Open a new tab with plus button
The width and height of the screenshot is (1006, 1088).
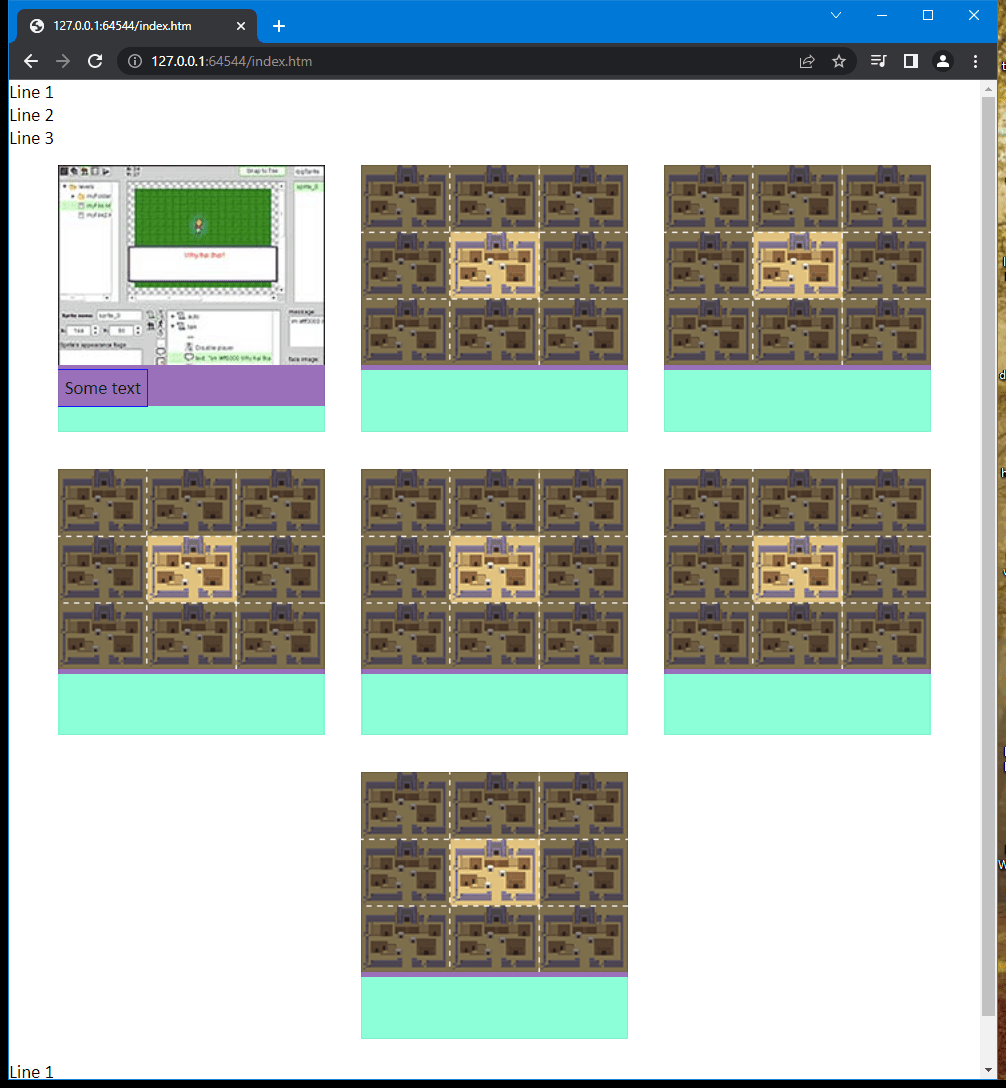(x=279, y=26)
